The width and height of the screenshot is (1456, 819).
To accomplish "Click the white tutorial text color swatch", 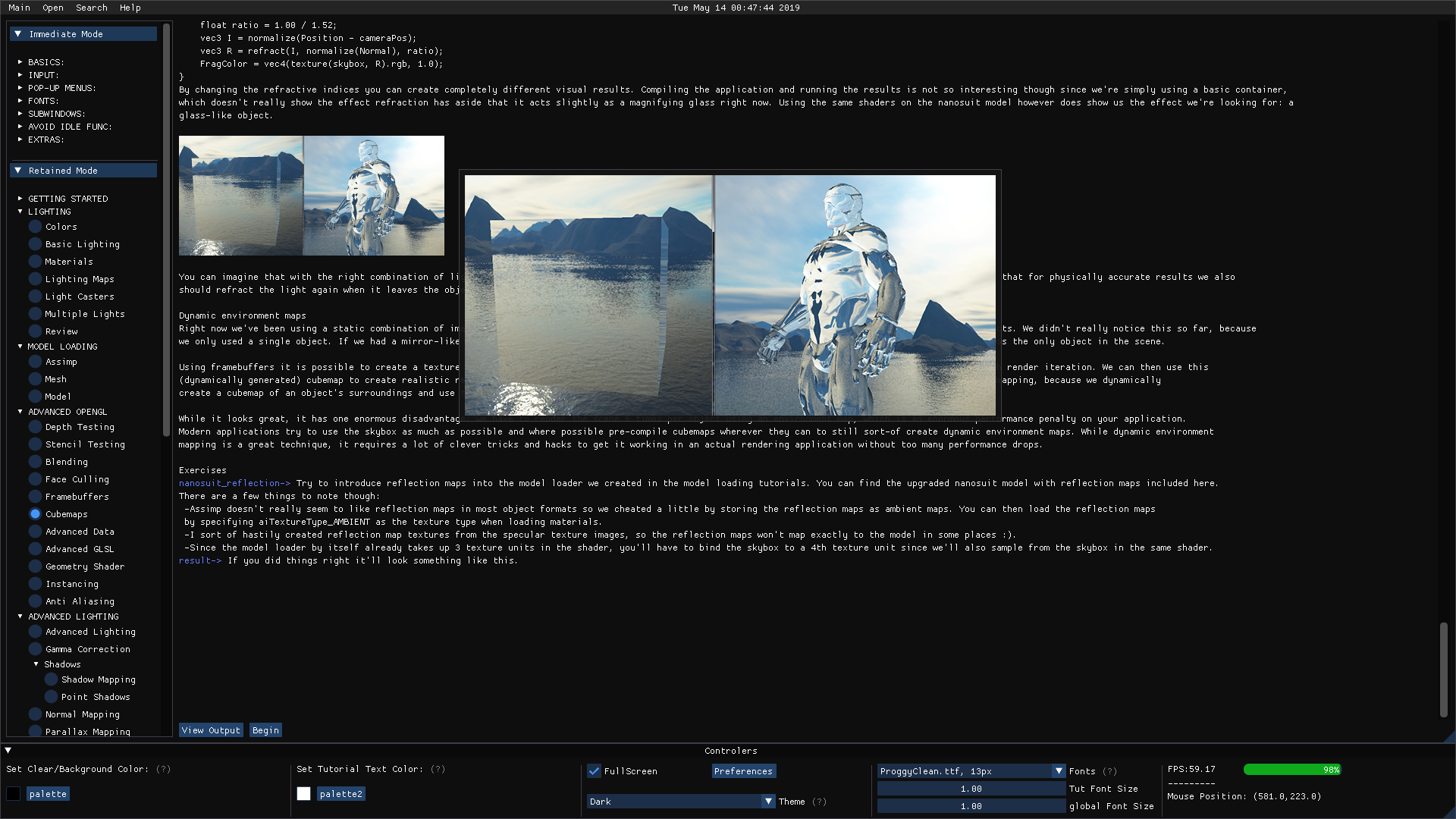I will (x=304, y=794).
